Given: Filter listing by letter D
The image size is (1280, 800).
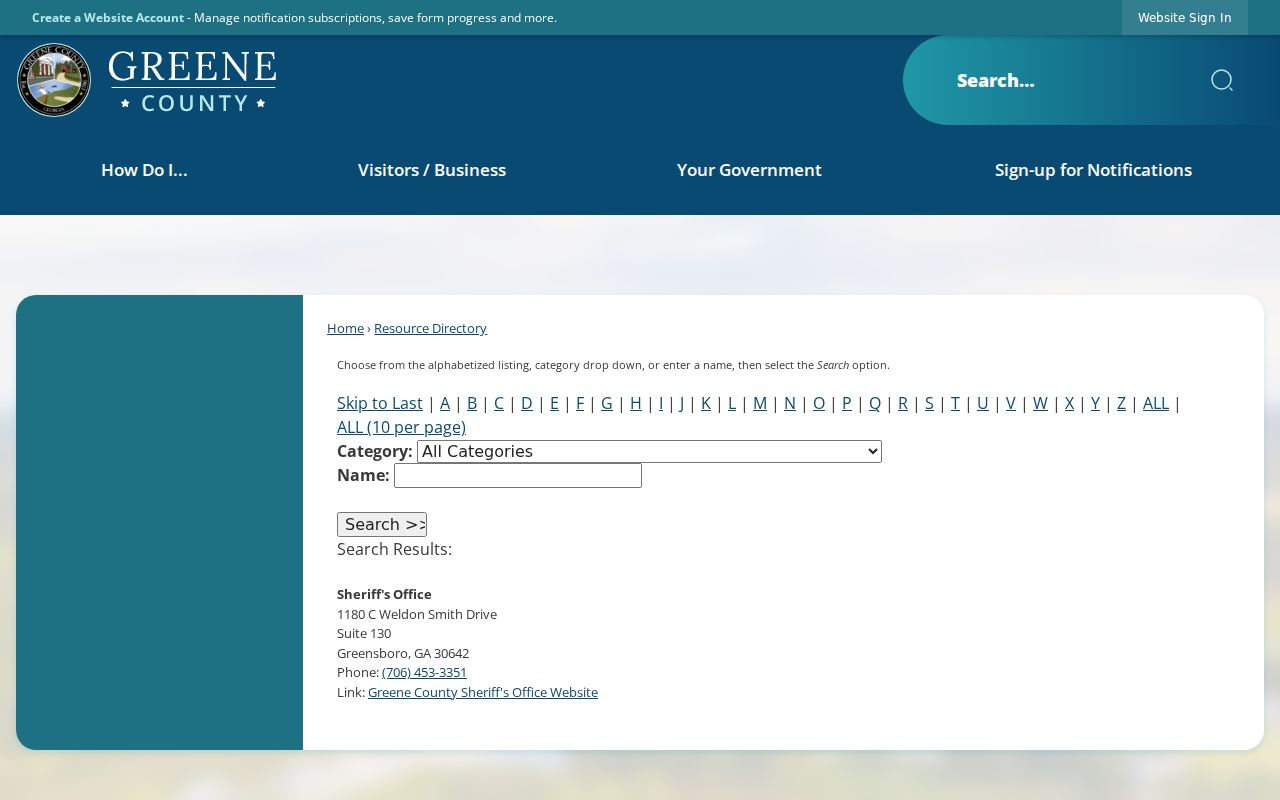Looking at the screenshot, I should tap(527, 403).
